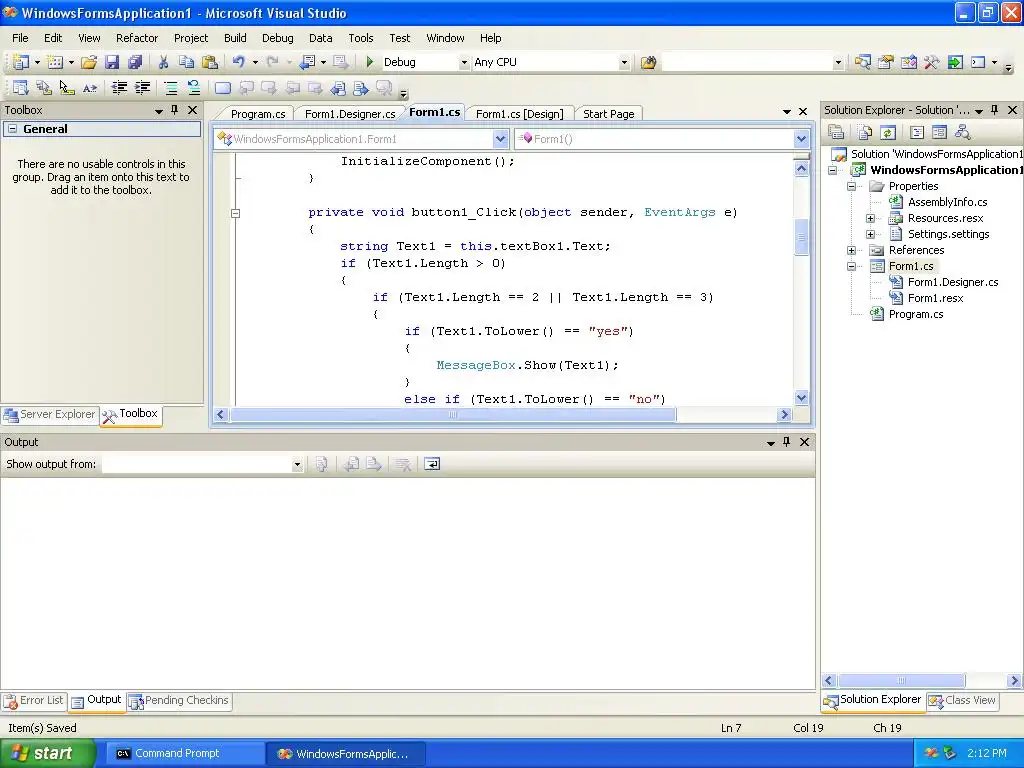Open the Windows start button
Viewport: 1024px width, 768px height.
48,754
